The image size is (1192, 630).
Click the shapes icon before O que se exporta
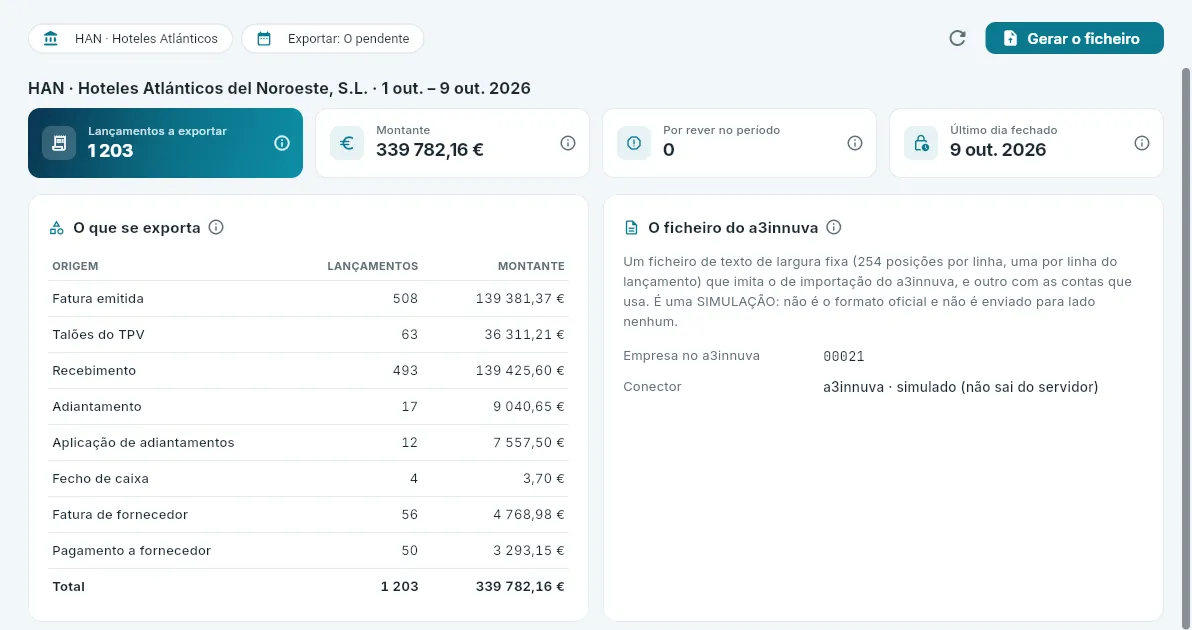point(56,228)
